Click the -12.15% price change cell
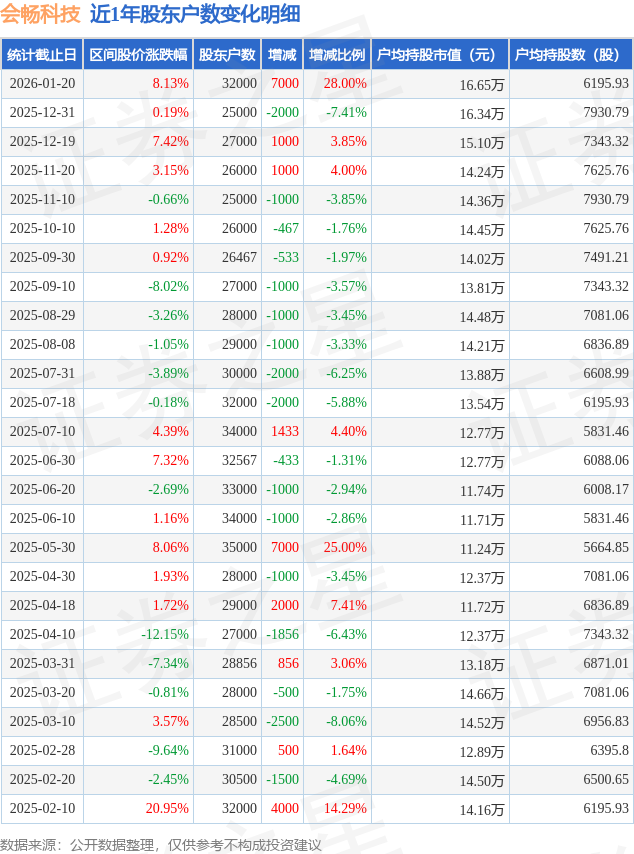This screenshot has height=854, width=634. [x=164, y=635]
